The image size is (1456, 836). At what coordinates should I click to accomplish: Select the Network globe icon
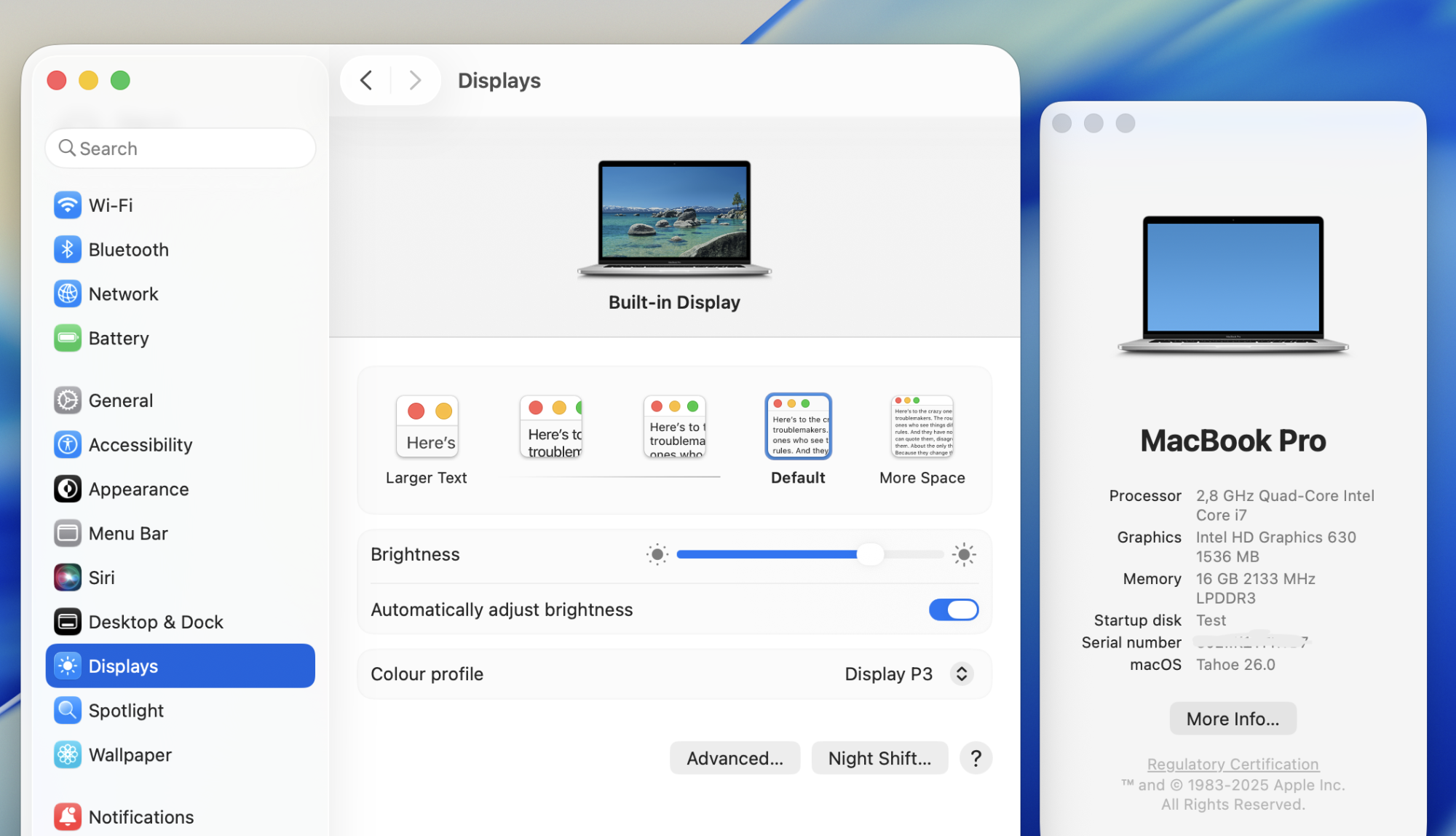(x=67, y=294)
